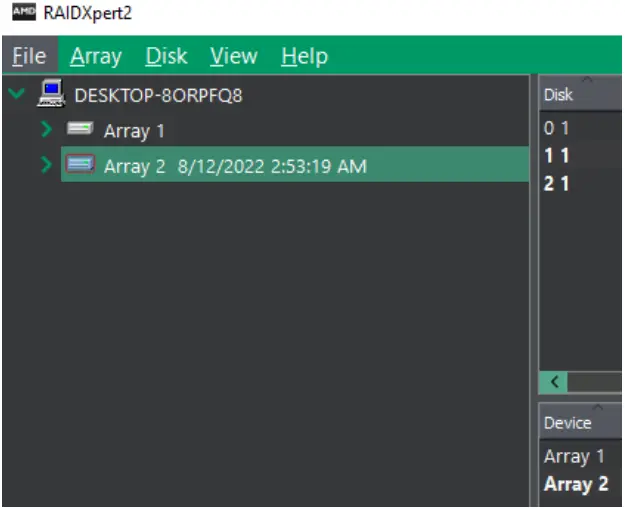The image size is (625, 509).
Task: Sort by the Disk column header
Action: (x=580, y=95)
